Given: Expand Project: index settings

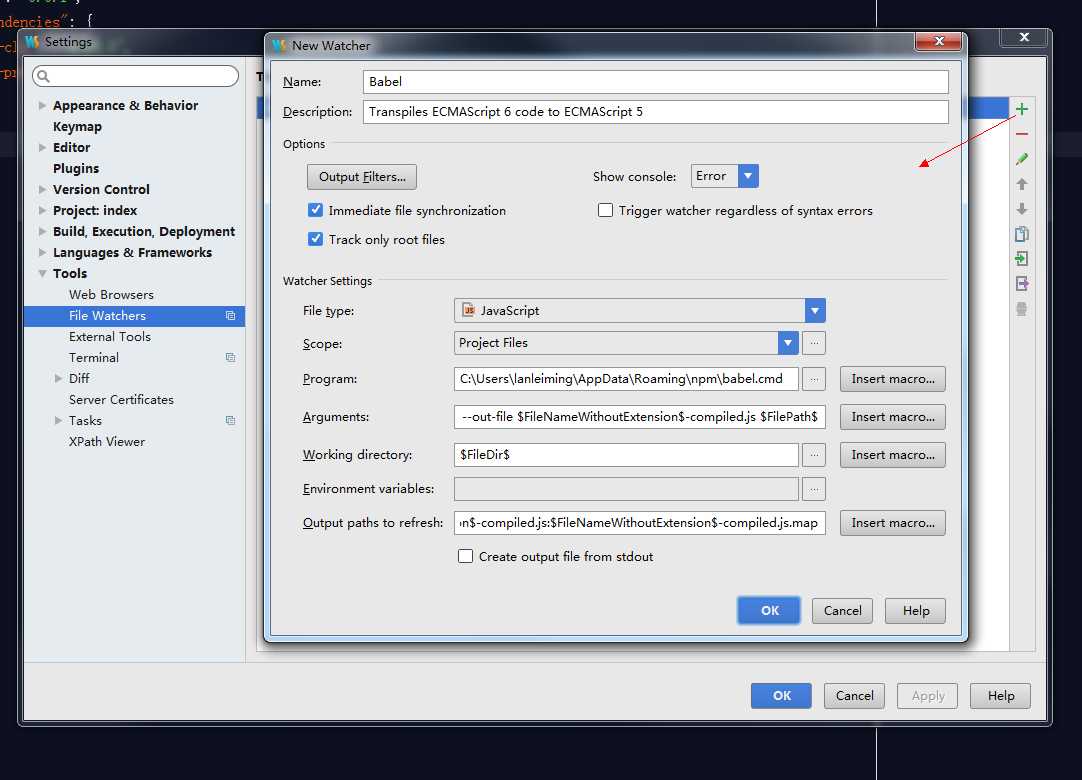Looking at the screenshot, I should (42, 211).
